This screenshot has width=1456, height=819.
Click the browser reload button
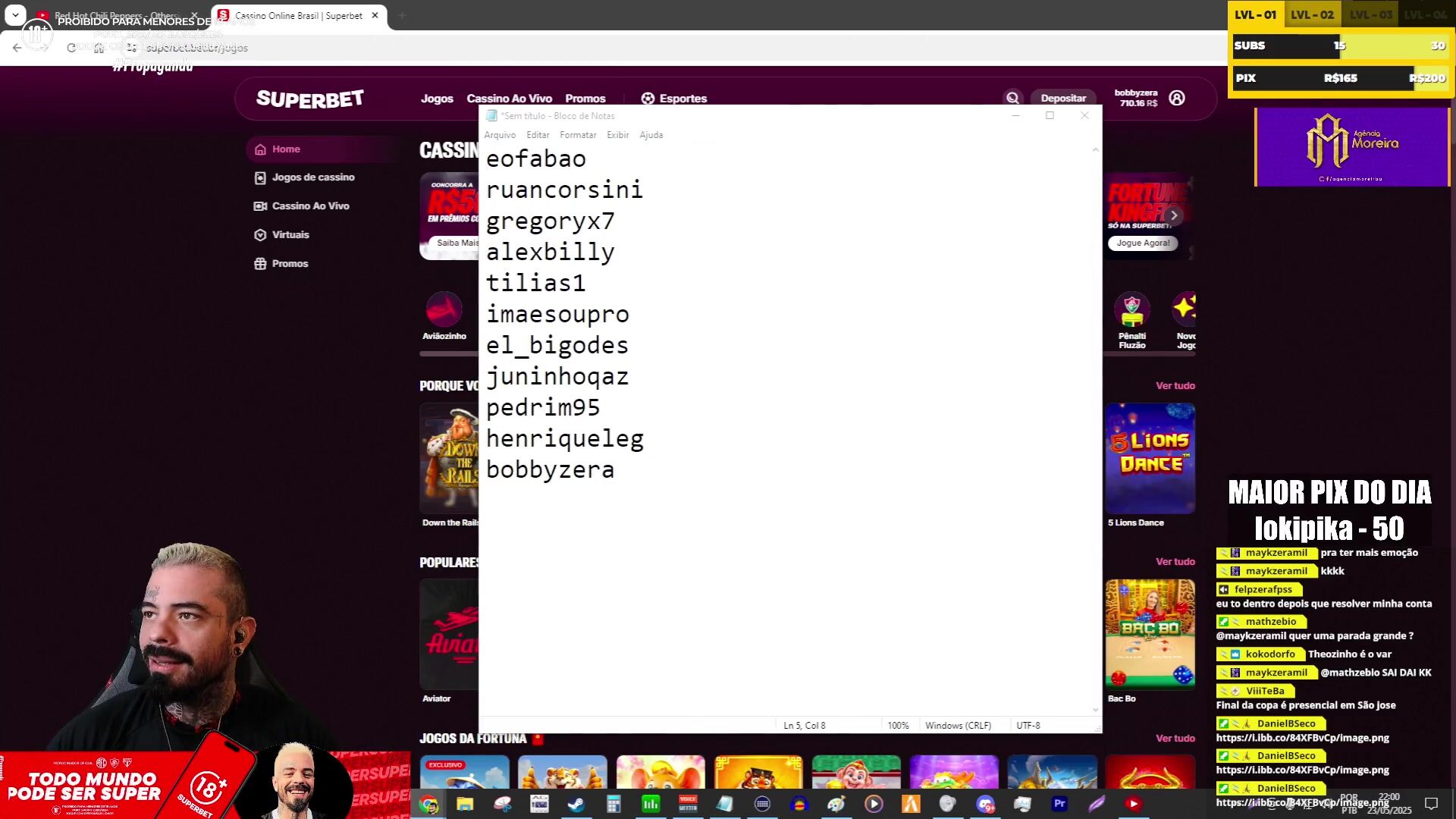(x=71, y=48)
